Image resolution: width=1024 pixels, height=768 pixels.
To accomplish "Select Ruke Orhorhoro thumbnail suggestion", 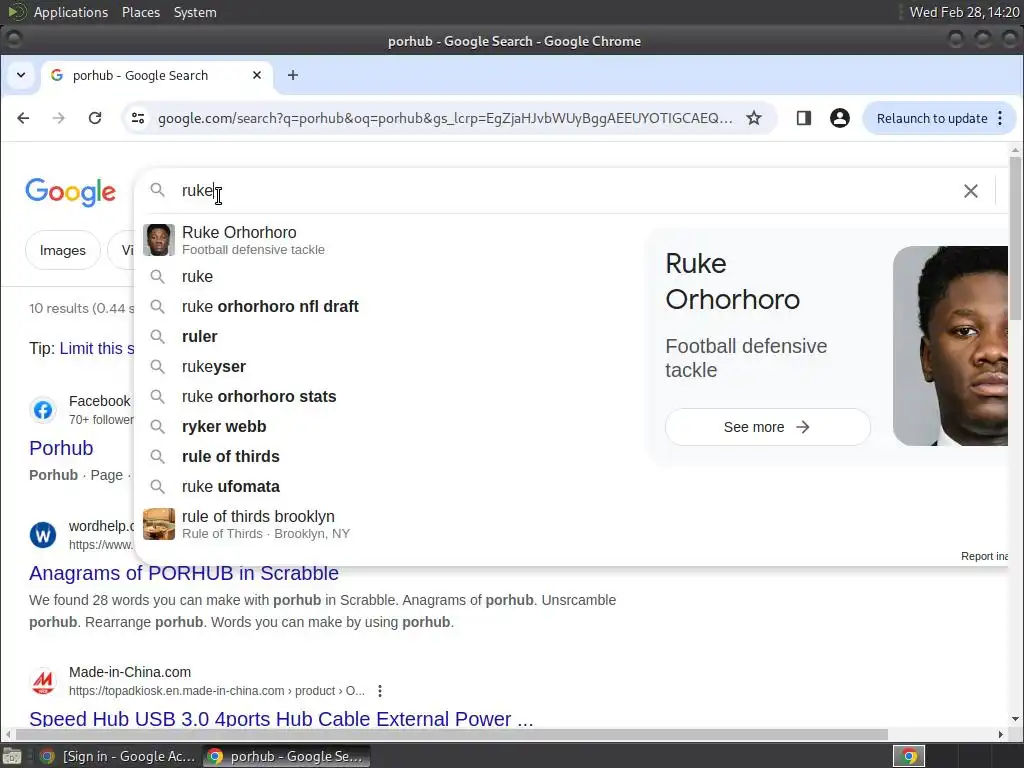I will tap(159, 240).
